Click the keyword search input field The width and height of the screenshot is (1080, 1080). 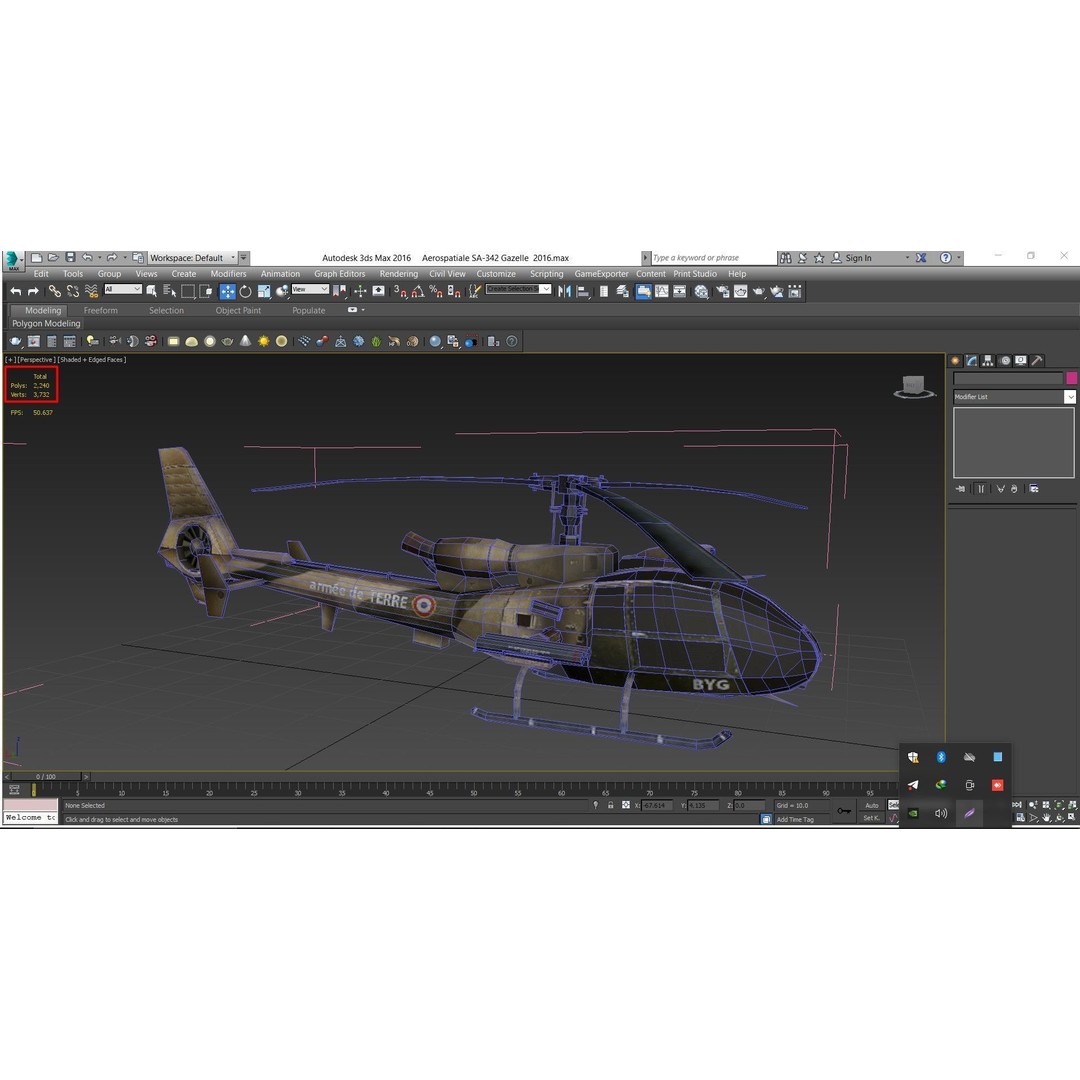point(714,258)
